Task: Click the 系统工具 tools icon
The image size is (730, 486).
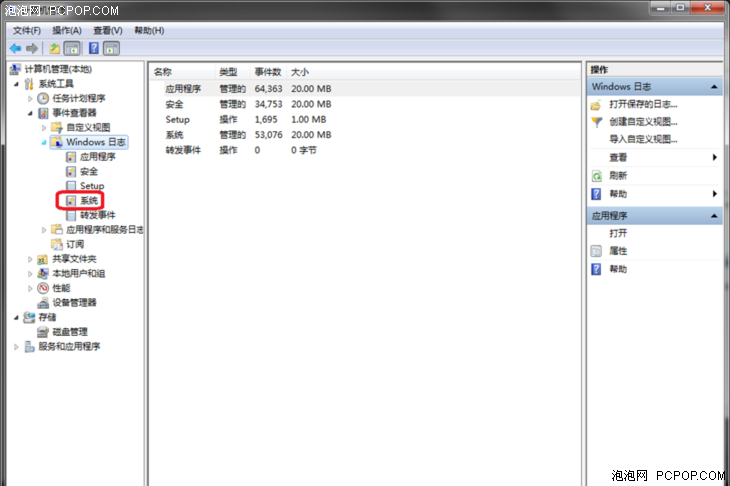Action: [x=29, y=84]
